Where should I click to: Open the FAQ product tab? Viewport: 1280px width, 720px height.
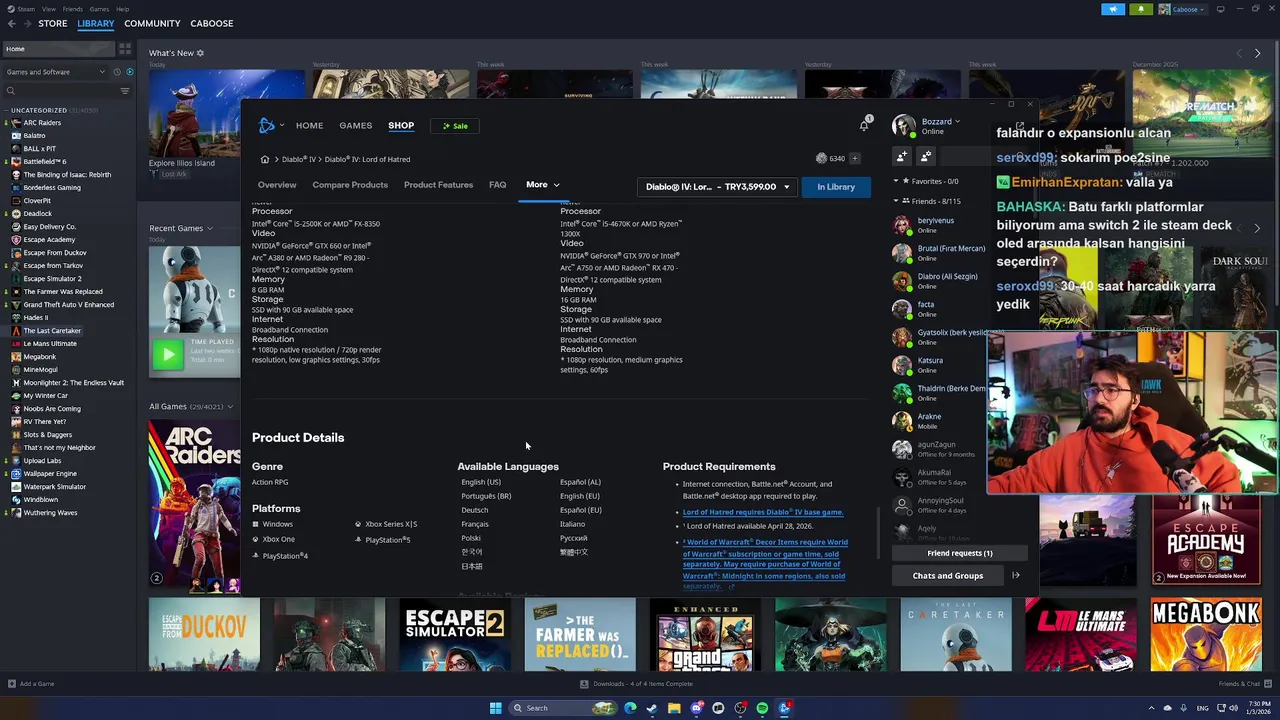(x=497, y=185)
